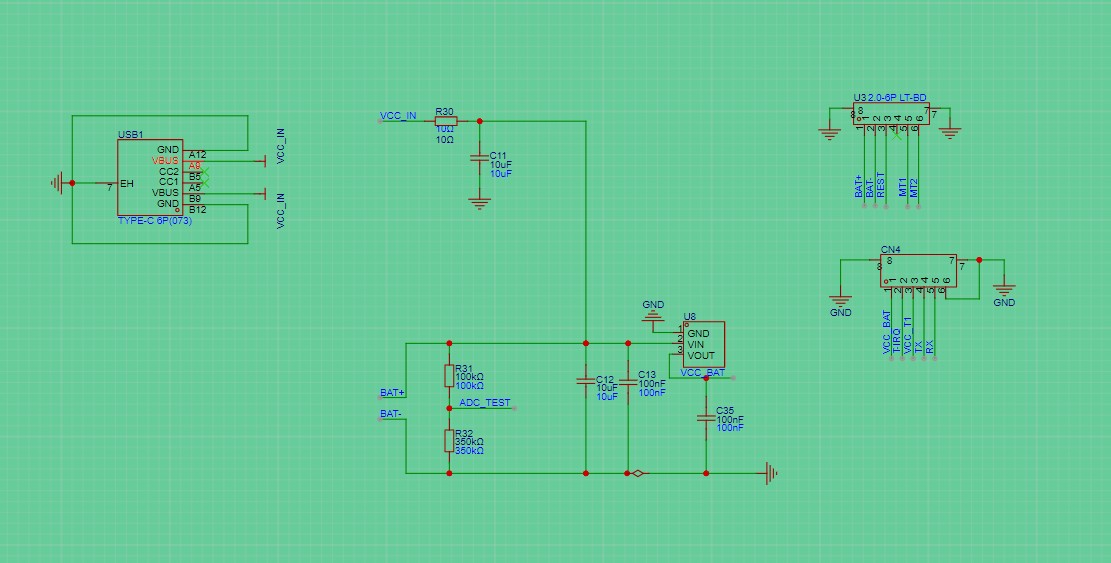Click the red highlighted VBUS pin name

tap(165, 161)
